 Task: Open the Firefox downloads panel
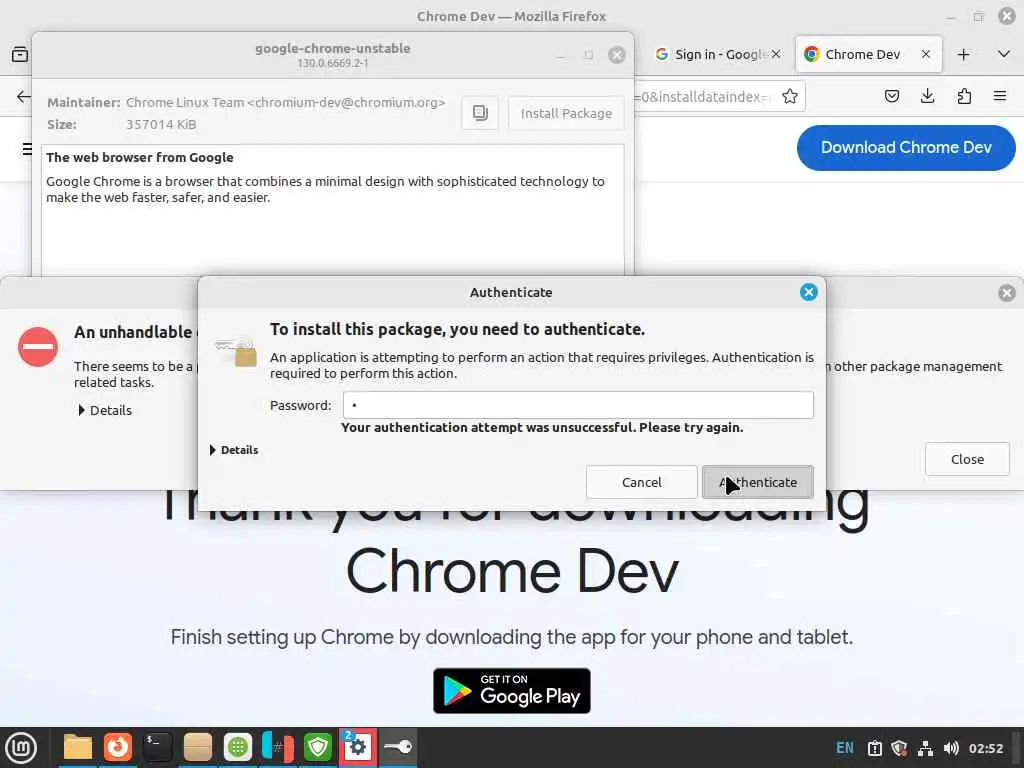(927, 97)
